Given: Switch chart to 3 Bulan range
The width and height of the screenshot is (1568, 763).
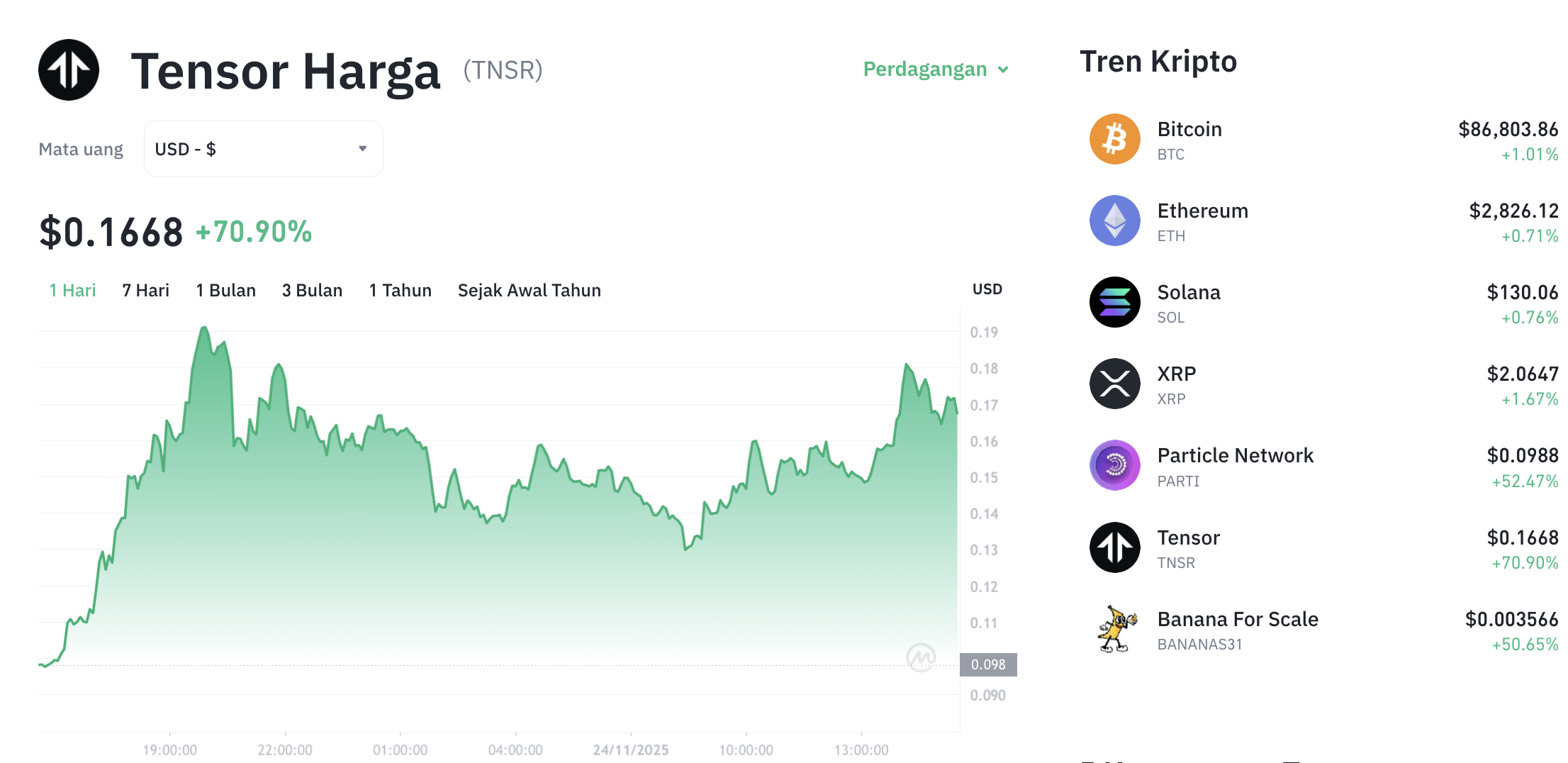Looking at the screenshot, I should [x=312, y=289].
